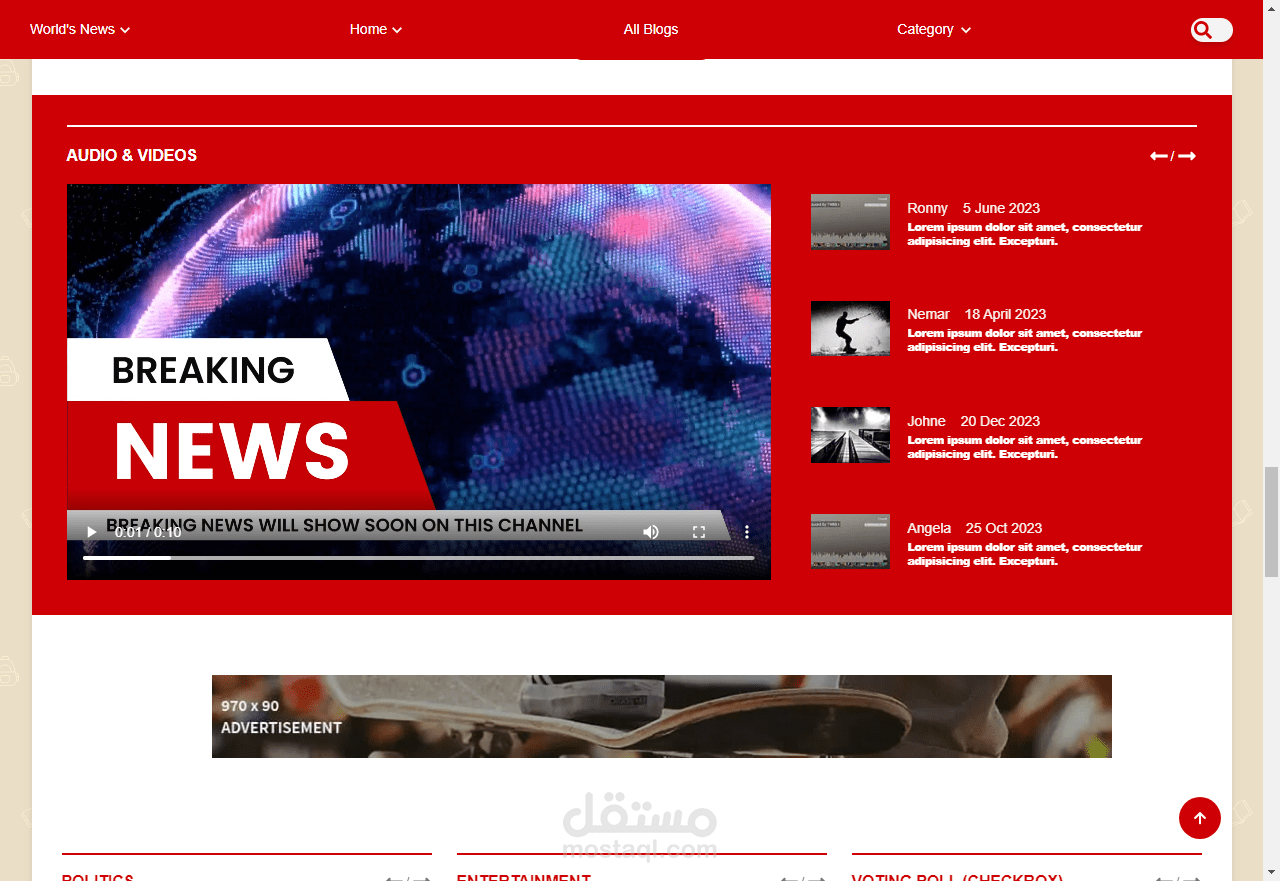Go to previous Audio & Videos slide
The height and width of the screenshot is (881, 1280).
tap(1159, 156)
